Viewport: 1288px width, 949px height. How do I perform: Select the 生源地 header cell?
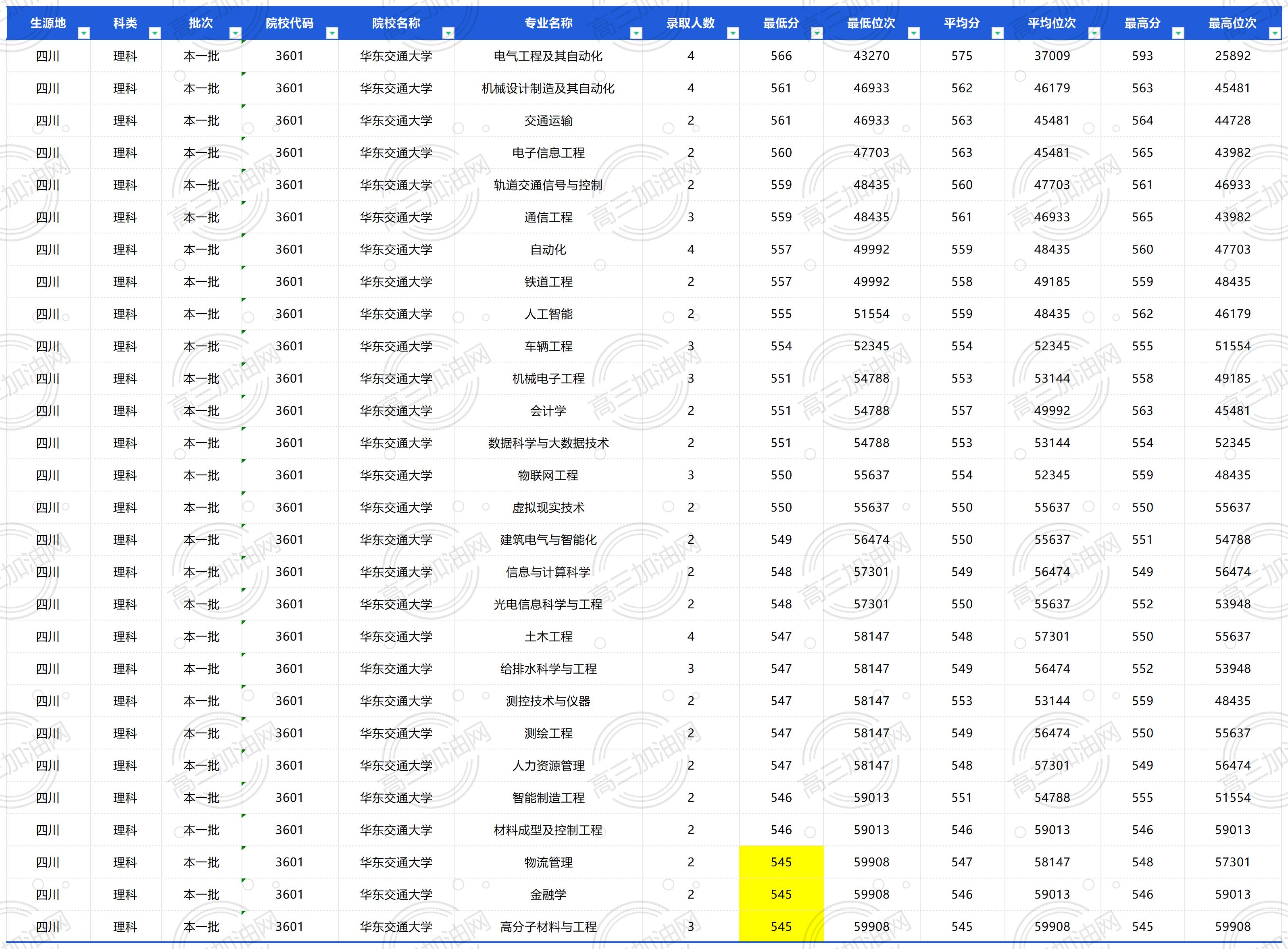click(x=48, y=23)
